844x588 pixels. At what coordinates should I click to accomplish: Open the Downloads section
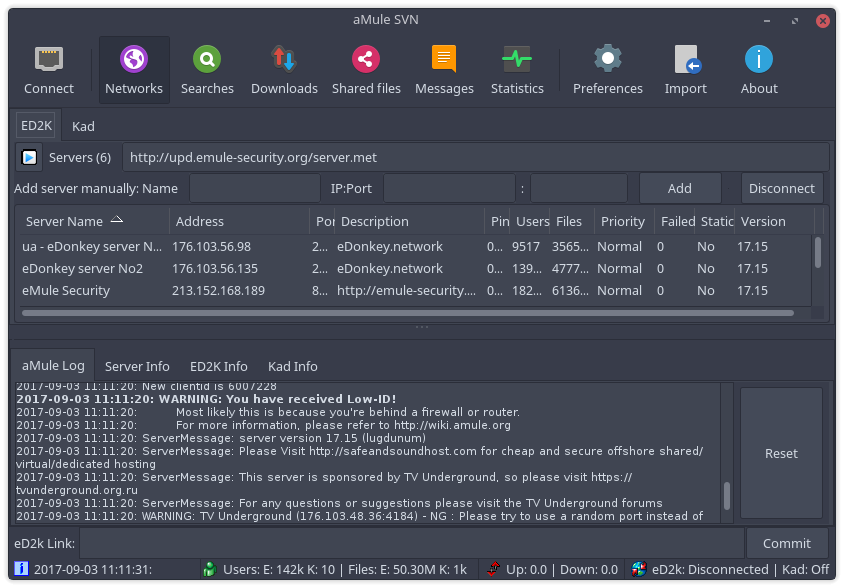(284, 59)
